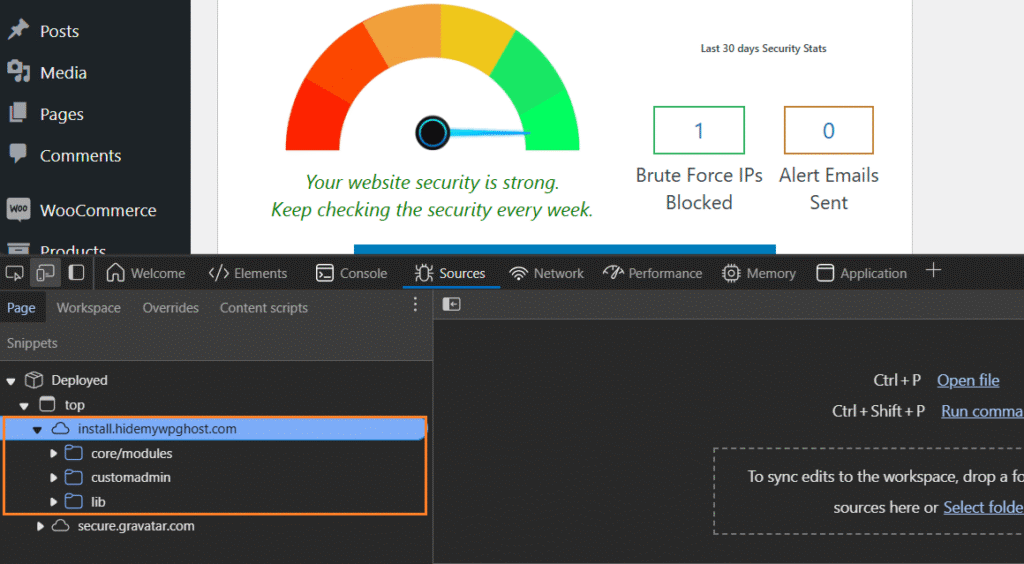Open the Media menu item
Screen dimensions: 1024x564
[63, 72]
